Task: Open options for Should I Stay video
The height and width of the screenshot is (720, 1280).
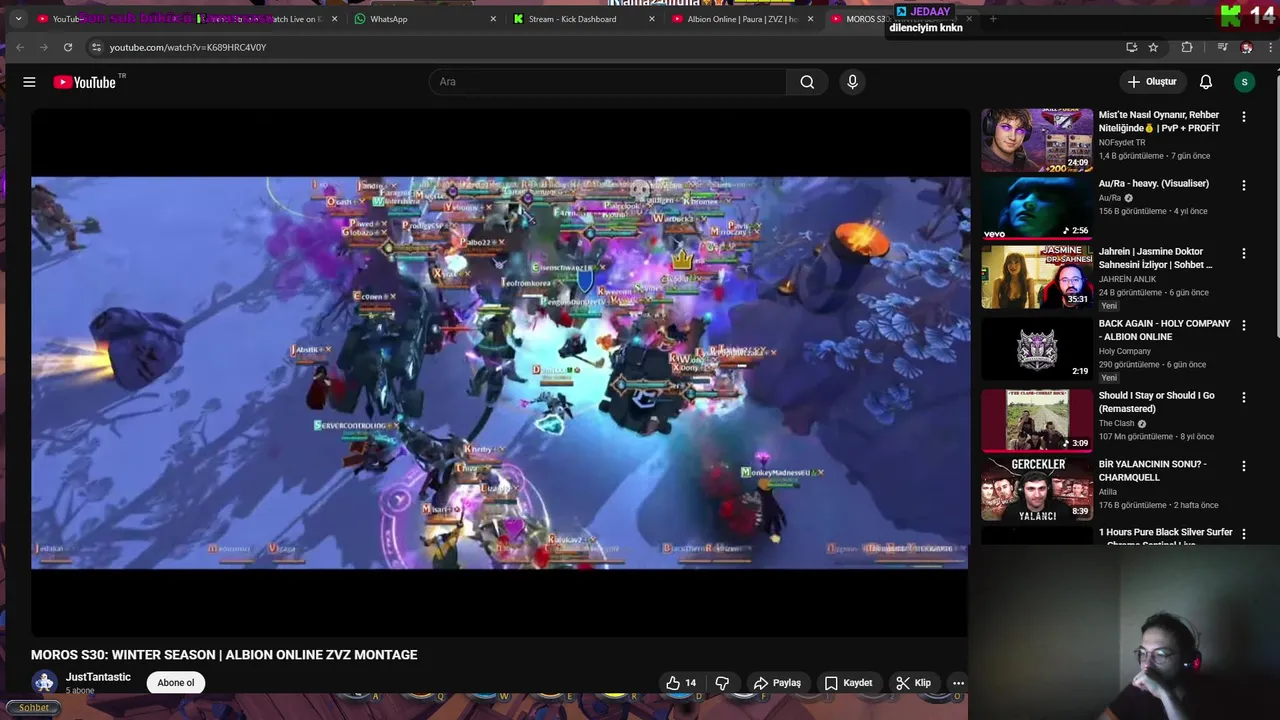Action: tap(1244, 397)
